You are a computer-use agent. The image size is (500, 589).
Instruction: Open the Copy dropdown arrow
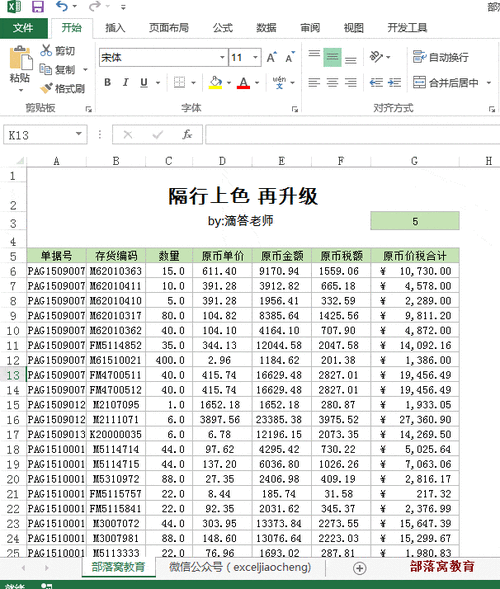coord(85,69)
